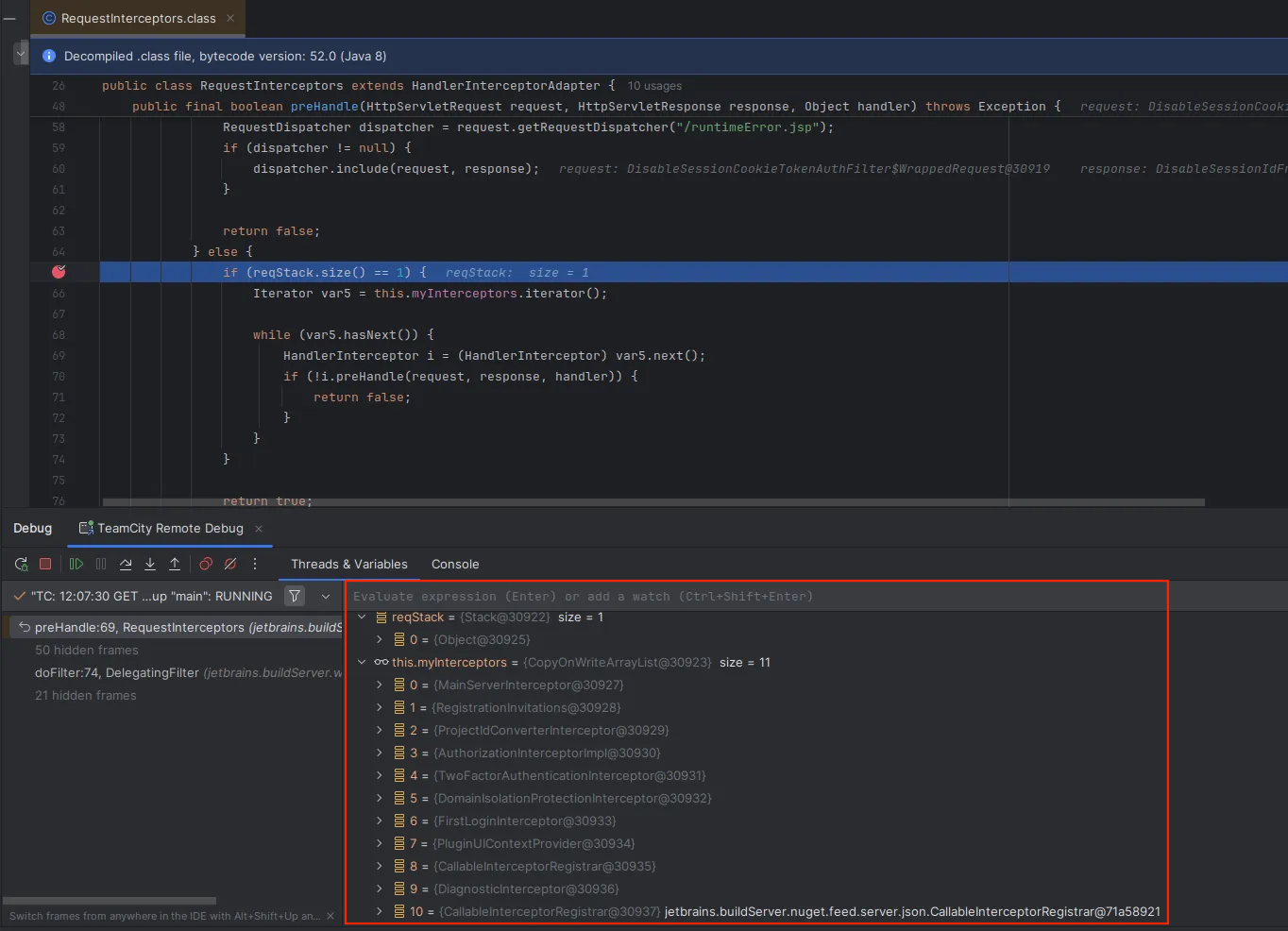Expand DomainIsolationProtectionInterceptor@30932 entry
1288x931 pixels.
[x=380, y=798]
